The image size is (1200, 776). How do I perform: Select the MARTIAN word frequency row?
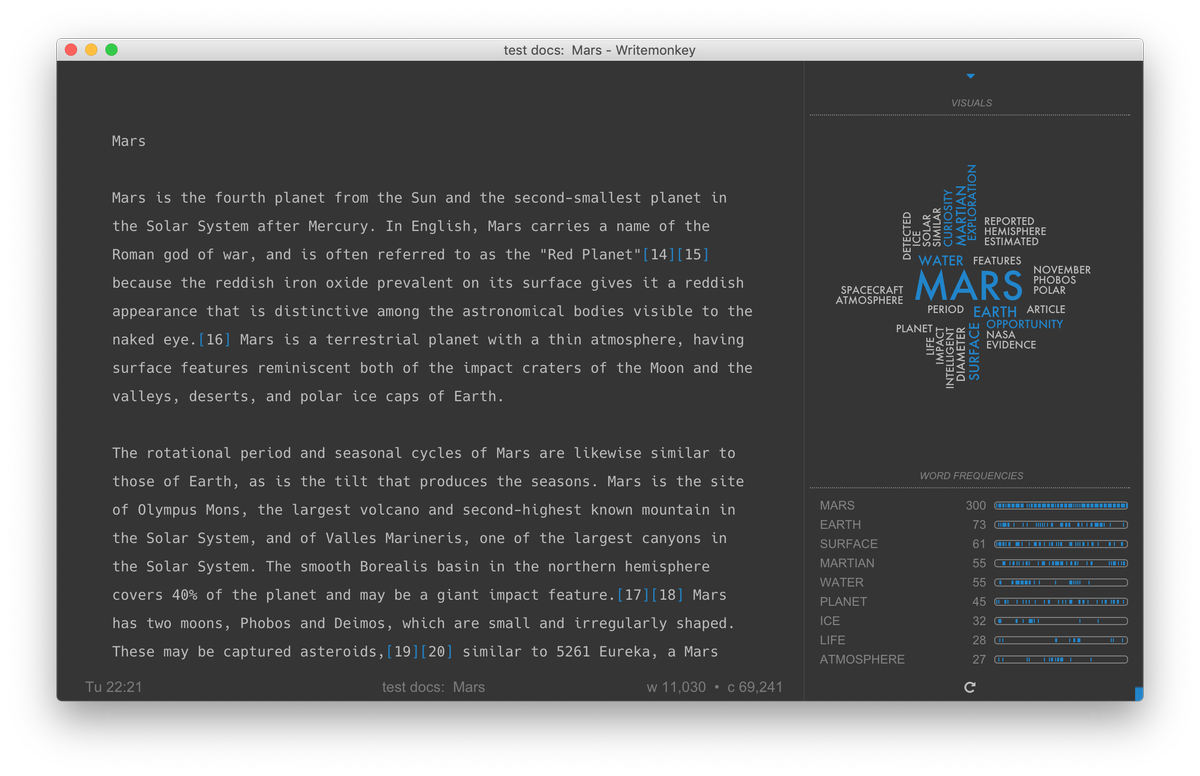pos(973,563)
